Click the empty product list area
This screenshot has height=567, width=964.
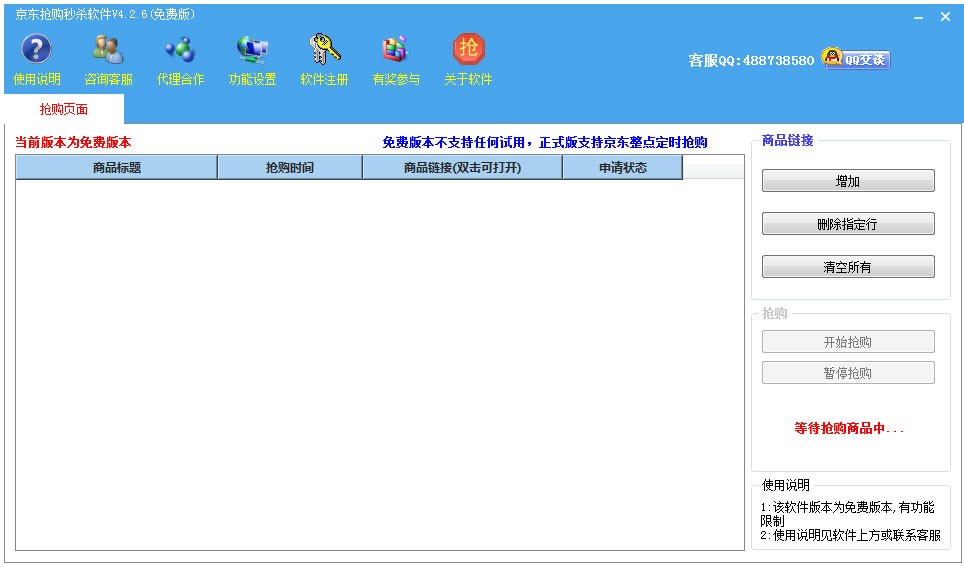[x=380, y=360]
